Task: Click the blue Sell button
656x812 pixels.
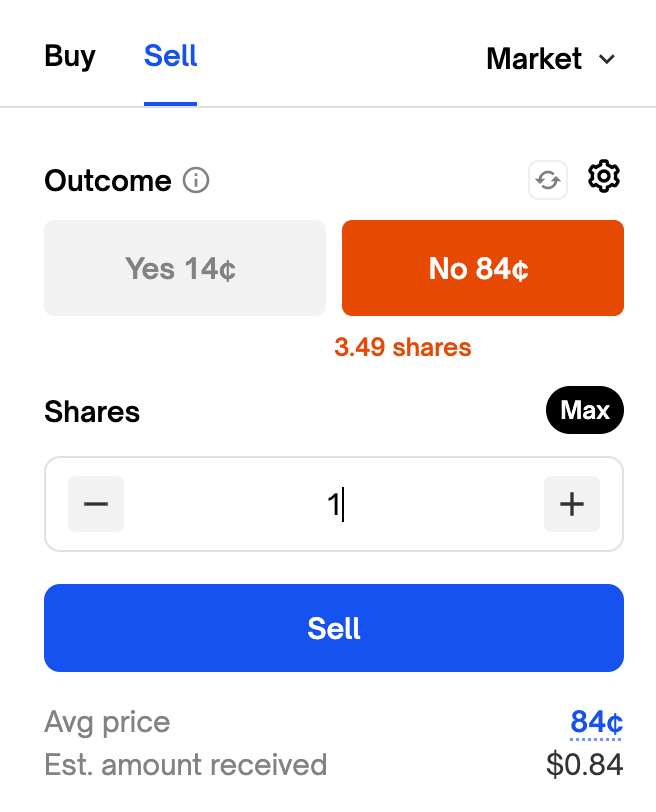Action: pos(334,628)
